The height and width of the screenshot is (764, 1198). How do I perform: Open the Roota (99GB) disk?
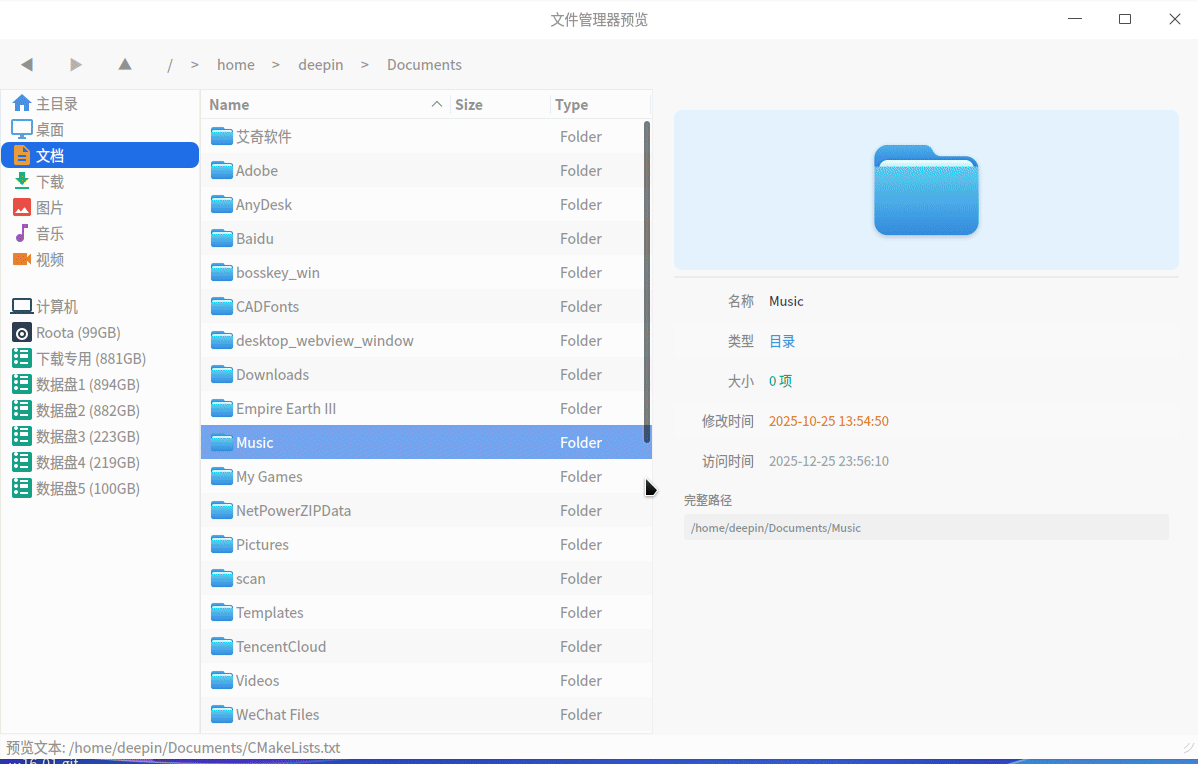[x=100, y=333]
